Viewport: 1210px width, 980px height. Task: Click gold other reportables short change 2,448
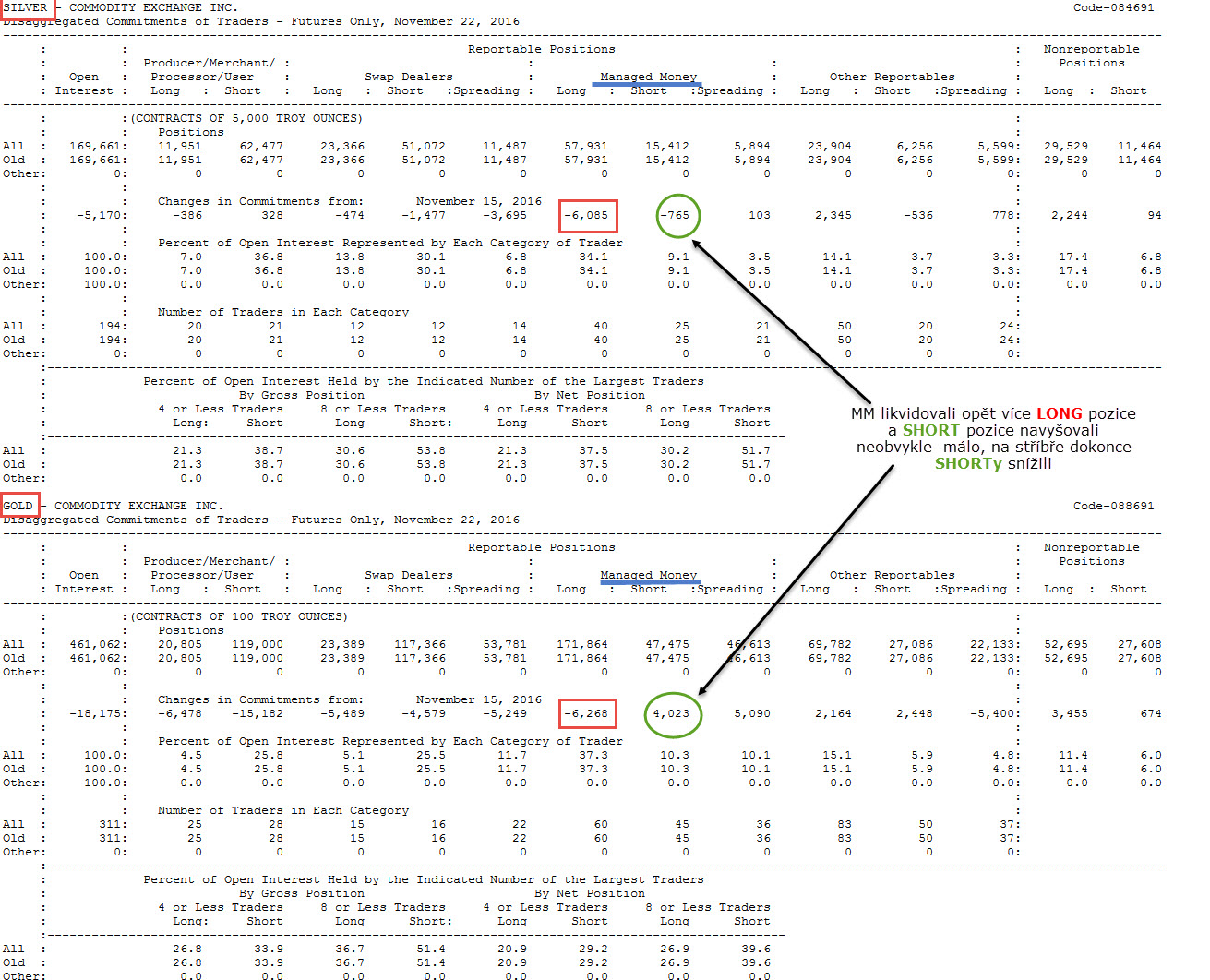point(914,713)
